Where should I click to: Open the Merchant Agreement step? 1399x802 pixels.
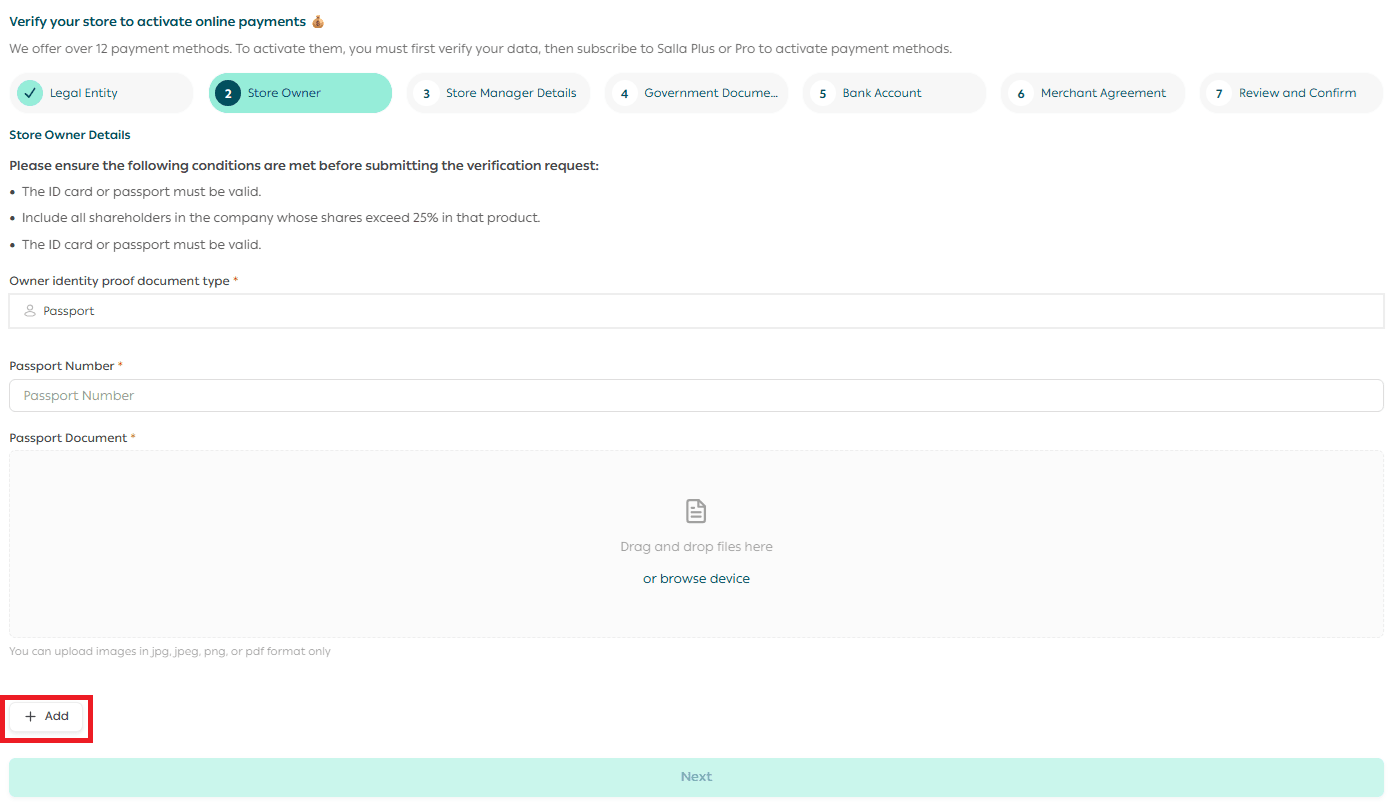(x=1103, y=93)
